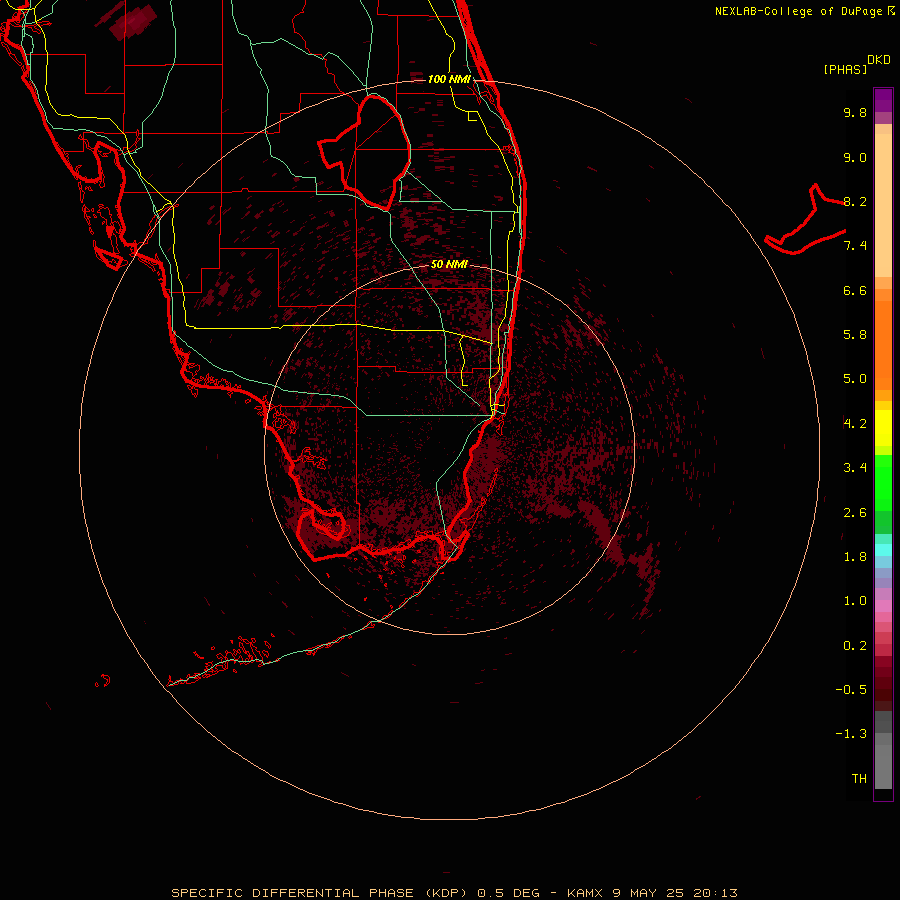900x900 pixels.
Task: Click the -1.3 scale value
Action: [x=851, y=734]
